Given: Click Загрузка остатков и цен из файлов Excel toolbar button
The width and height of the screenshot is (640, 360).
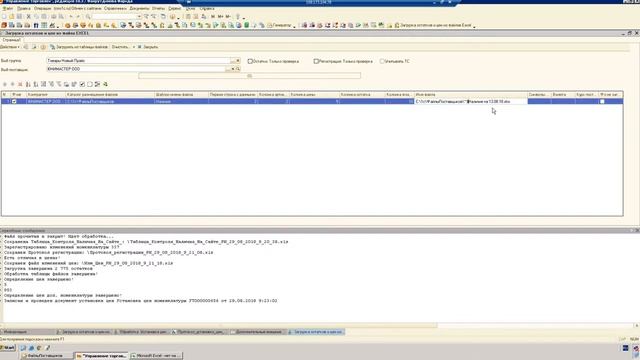Looking at the screenshot, I should [433, 25].
